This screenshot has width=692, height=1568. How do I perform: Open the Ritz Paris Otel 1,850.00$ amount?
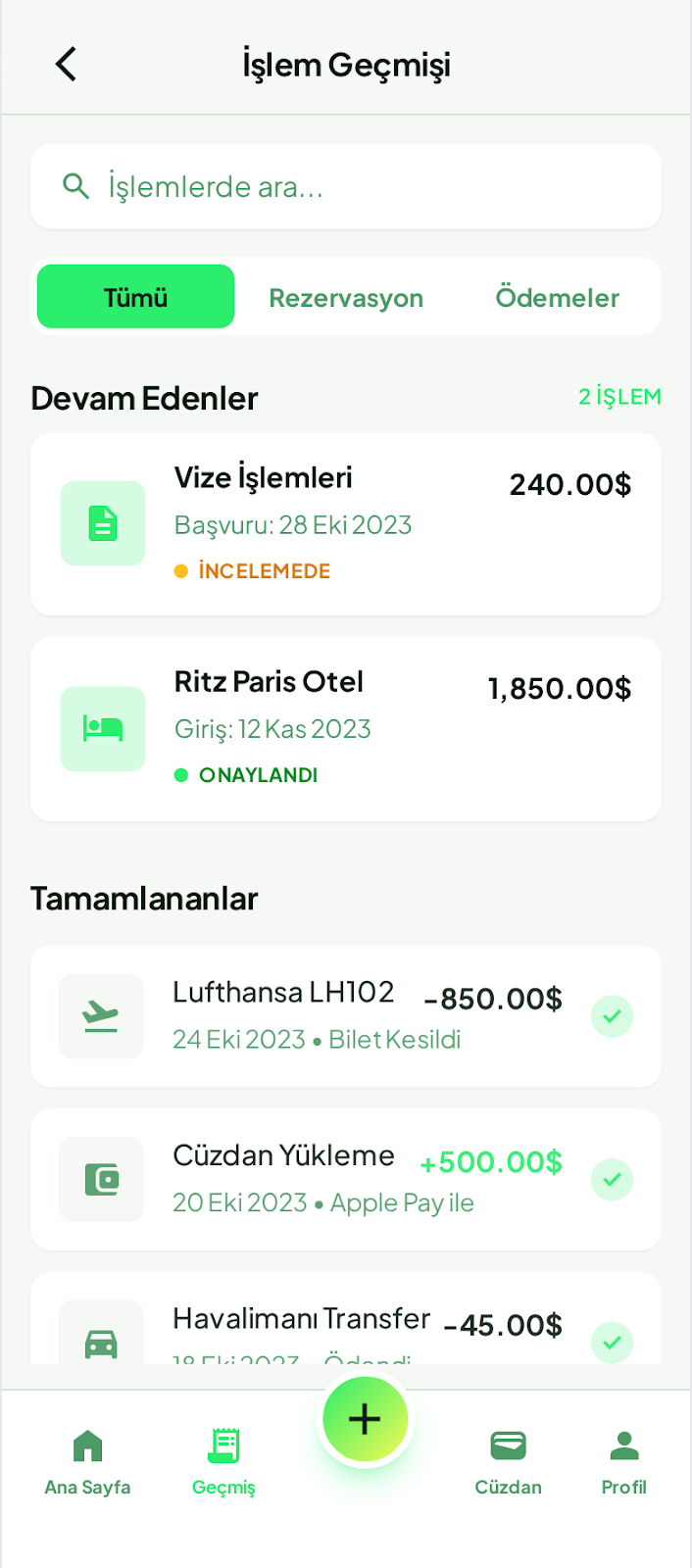click(560, 689)
